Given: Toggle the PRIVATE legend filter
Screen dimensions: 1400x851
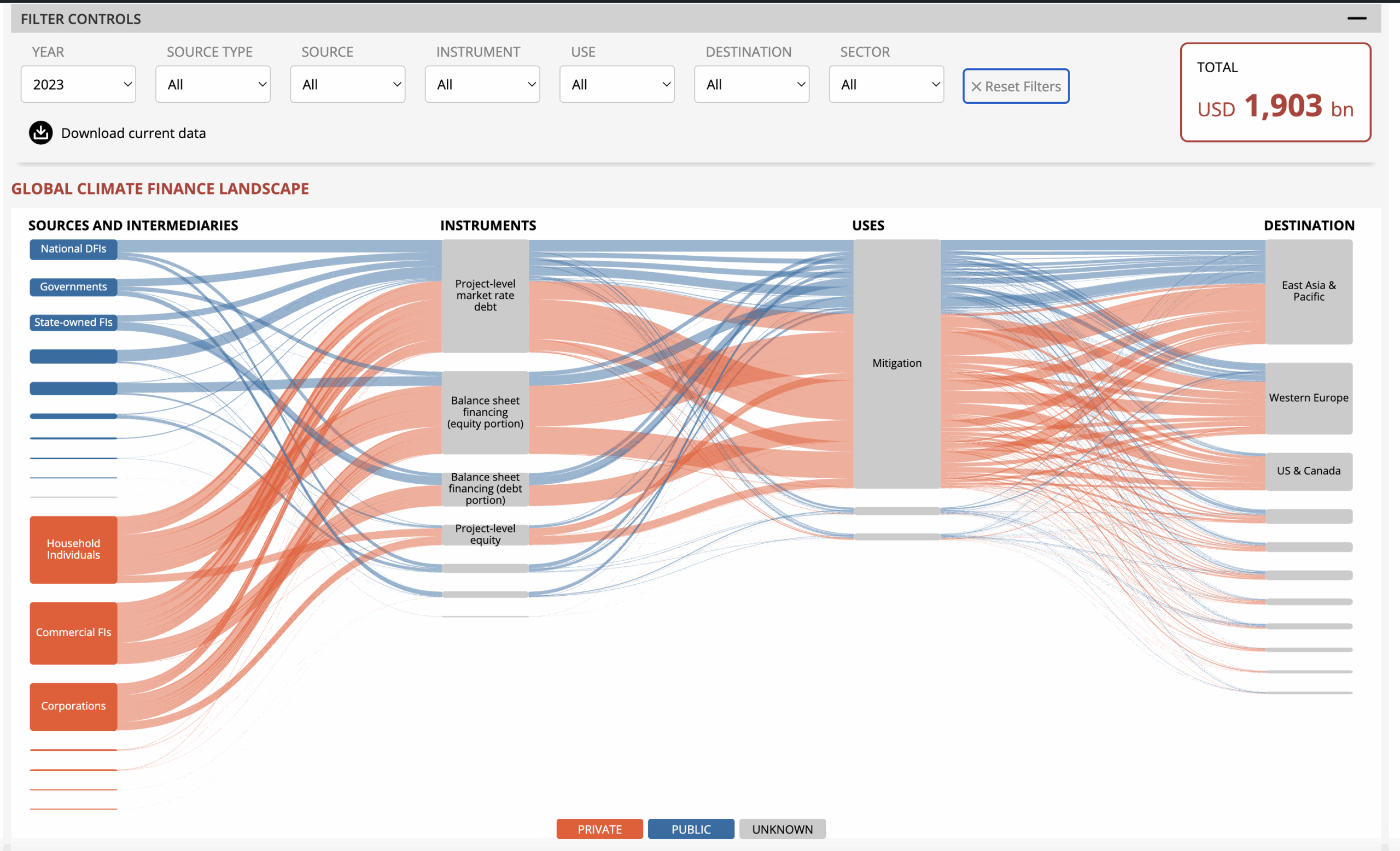Looking at the screenshot, I should coord(599,829).
